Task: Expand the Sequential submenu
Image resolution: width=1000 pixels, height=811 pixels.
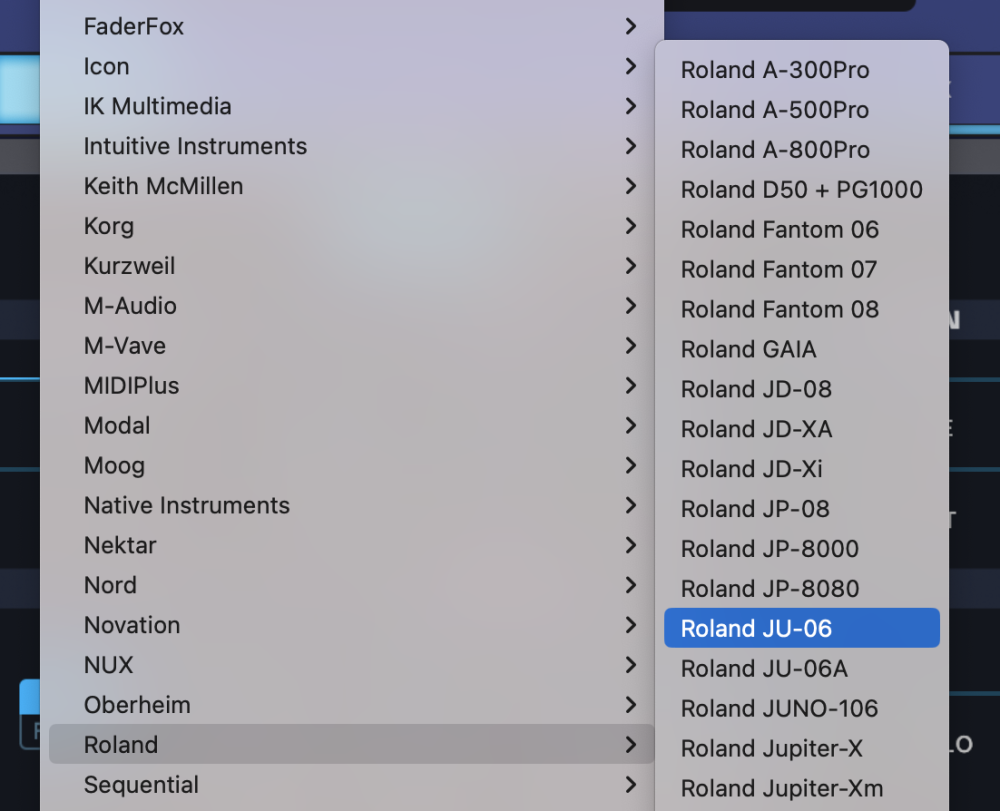Action: [141, 785]
